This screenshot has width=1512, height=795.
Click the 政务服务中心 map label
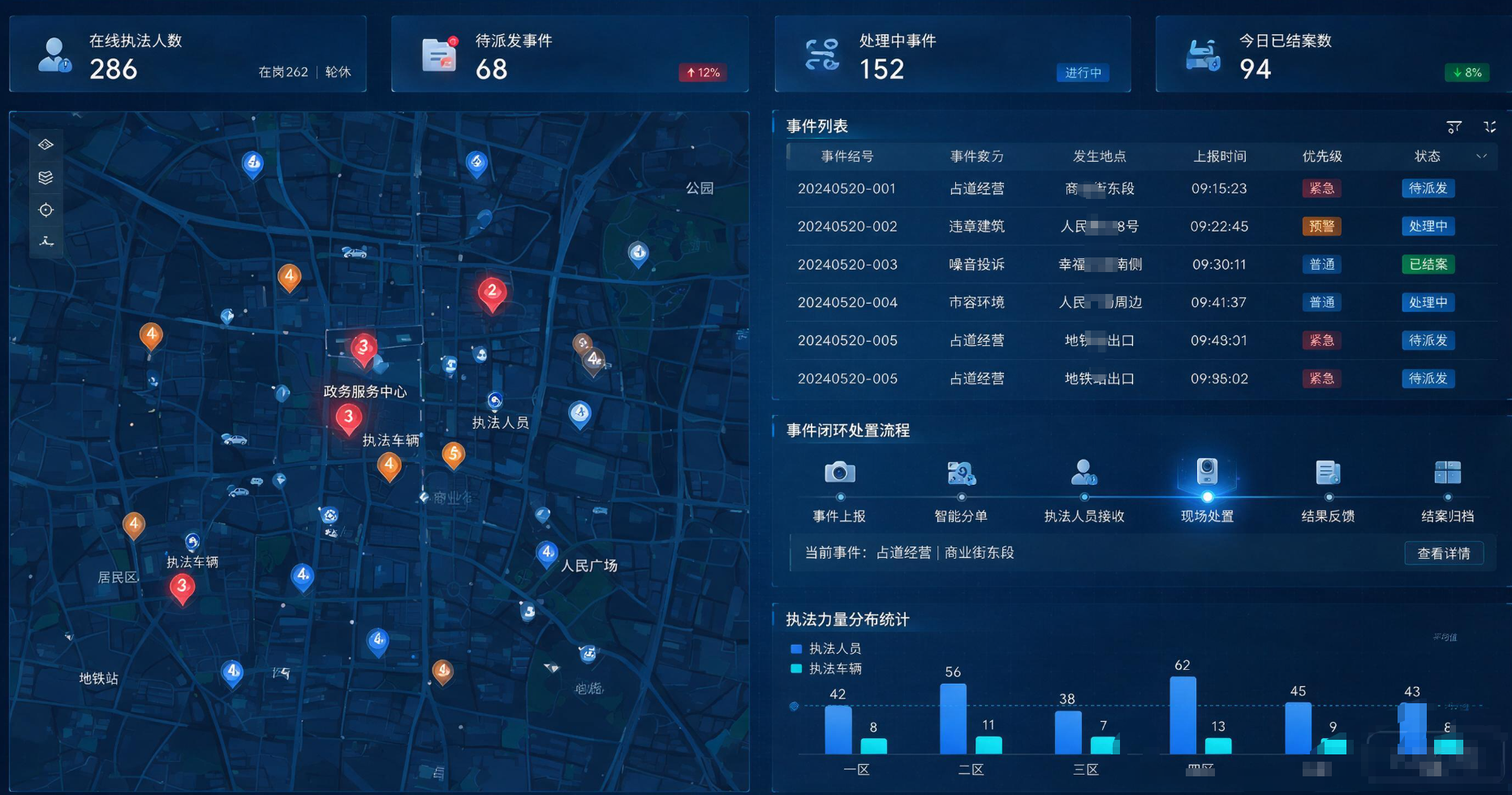click(365, 391)
